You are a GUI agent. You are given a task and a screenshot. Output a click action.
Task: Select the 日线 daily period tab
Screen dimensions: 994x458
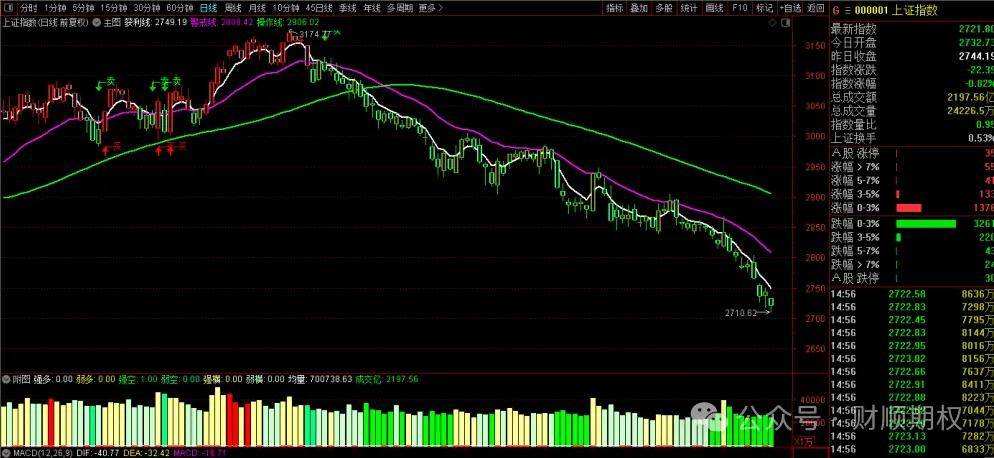coord(207,8)
